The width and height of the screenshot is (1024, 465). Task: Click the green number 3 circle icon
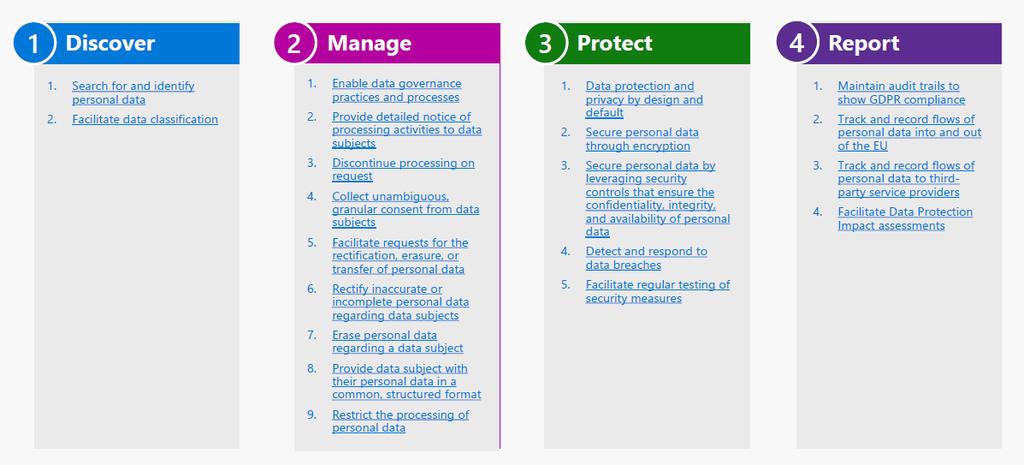(545, 43)
